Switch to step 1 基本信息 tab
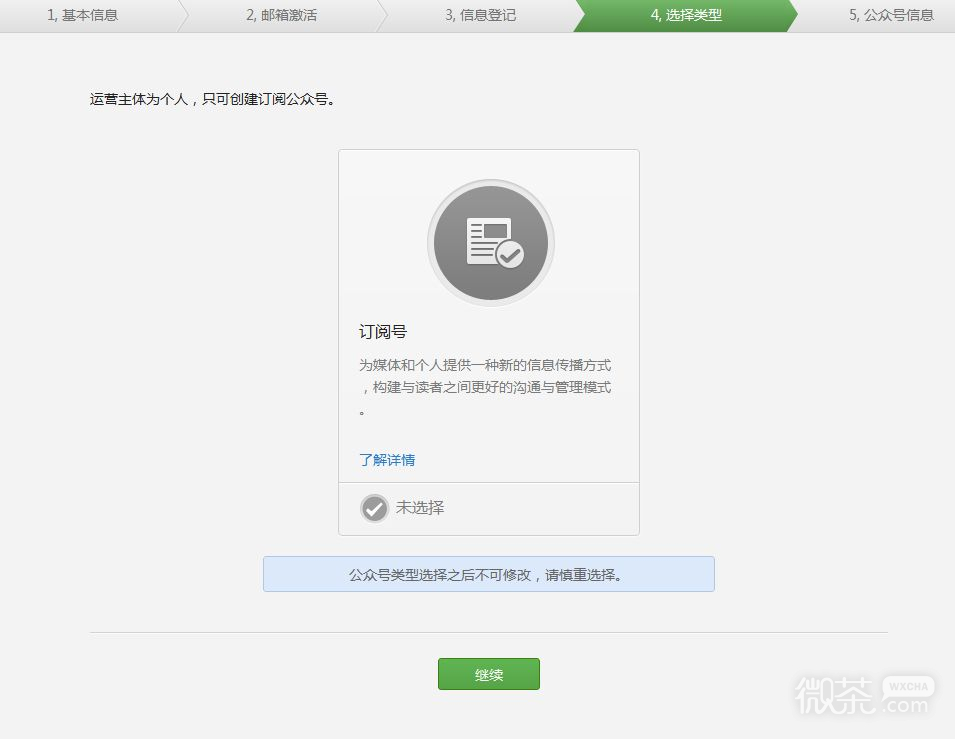955x739 pixels. [x=85, y=16]
